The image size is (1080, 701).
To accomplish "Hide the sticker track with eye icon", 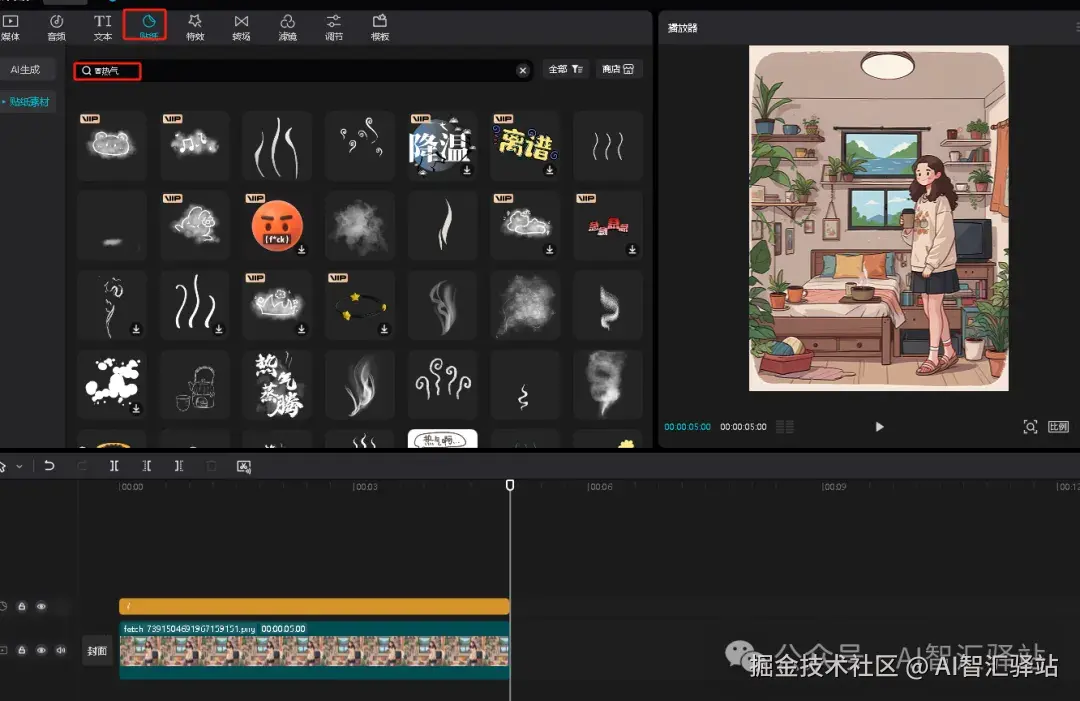I will [41, 607].
